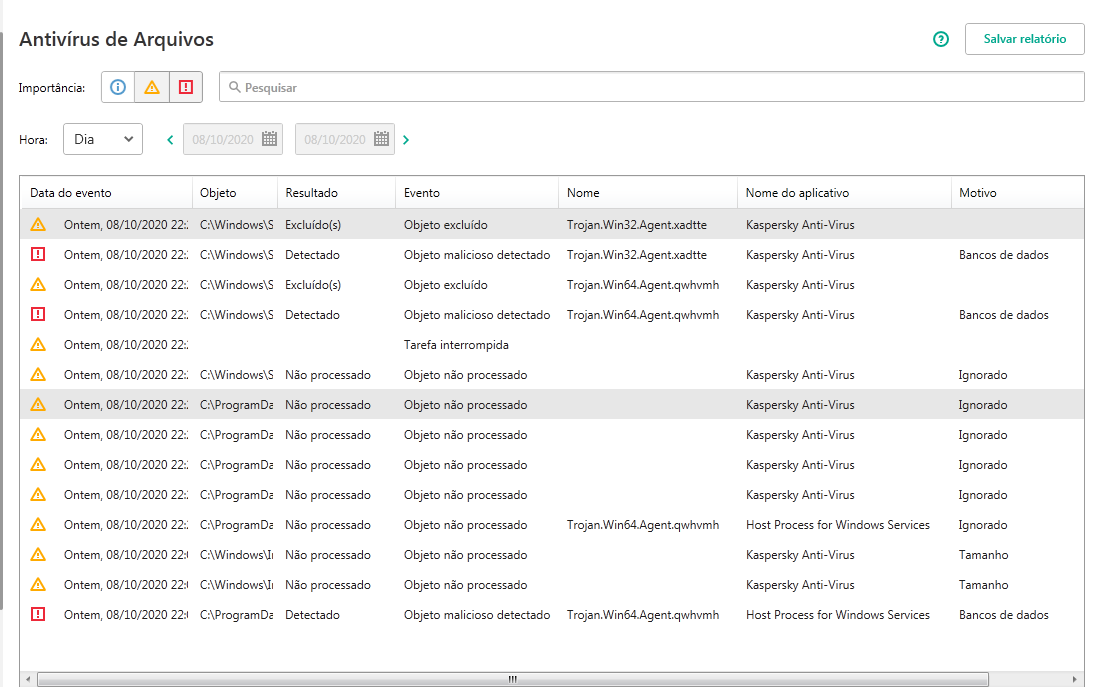Go to previous day with left arrow
The width and height of the screenshot is (1099, 687).
[x=171, y=140]
